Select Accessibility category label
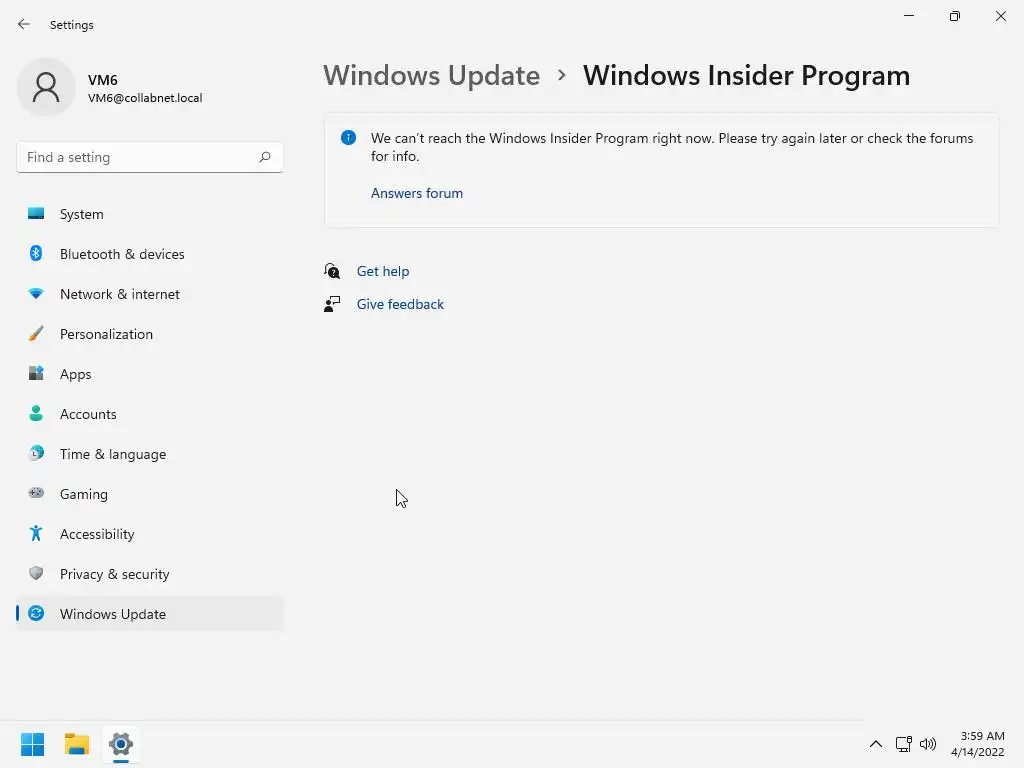 click(97, 534)
